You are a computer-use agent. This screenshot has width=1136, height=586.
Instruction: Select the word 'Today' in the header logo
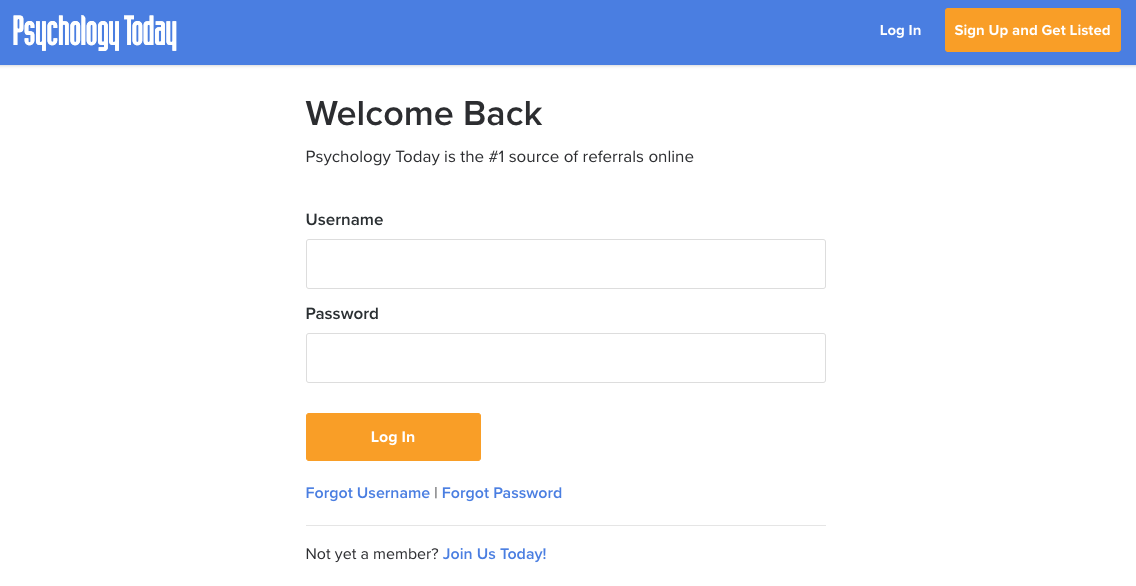pos(150,32)
